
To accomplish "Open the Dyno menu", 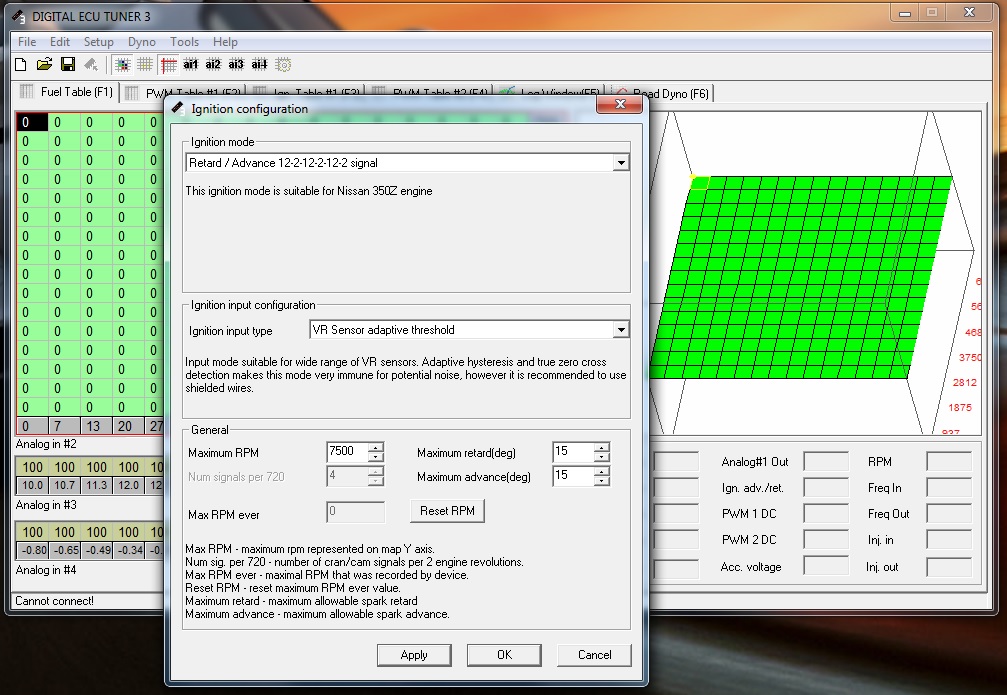I will 141,42.
